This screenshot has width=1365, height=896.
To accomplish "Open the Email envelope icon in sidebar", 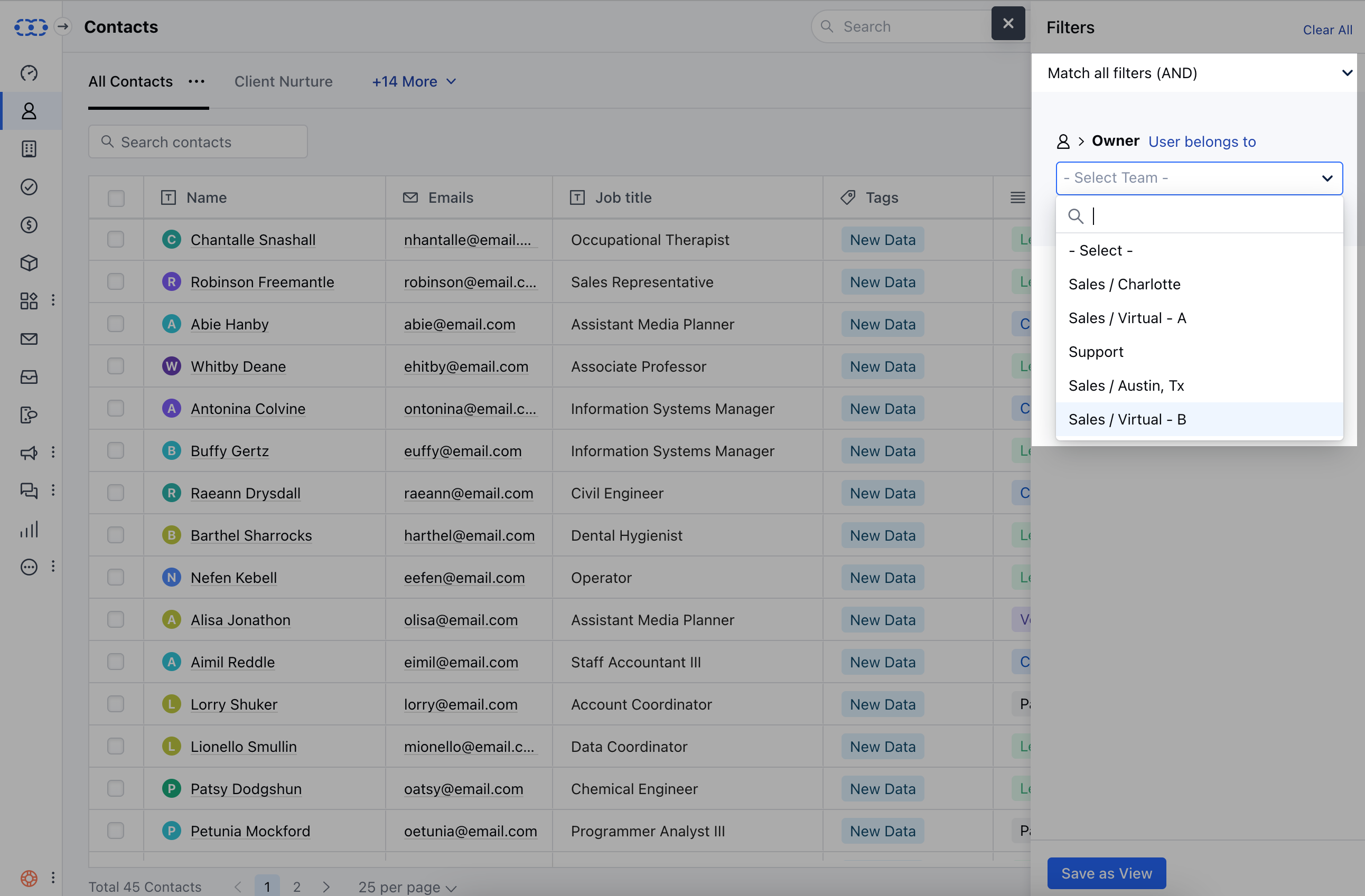I will (x=29, y=339).
